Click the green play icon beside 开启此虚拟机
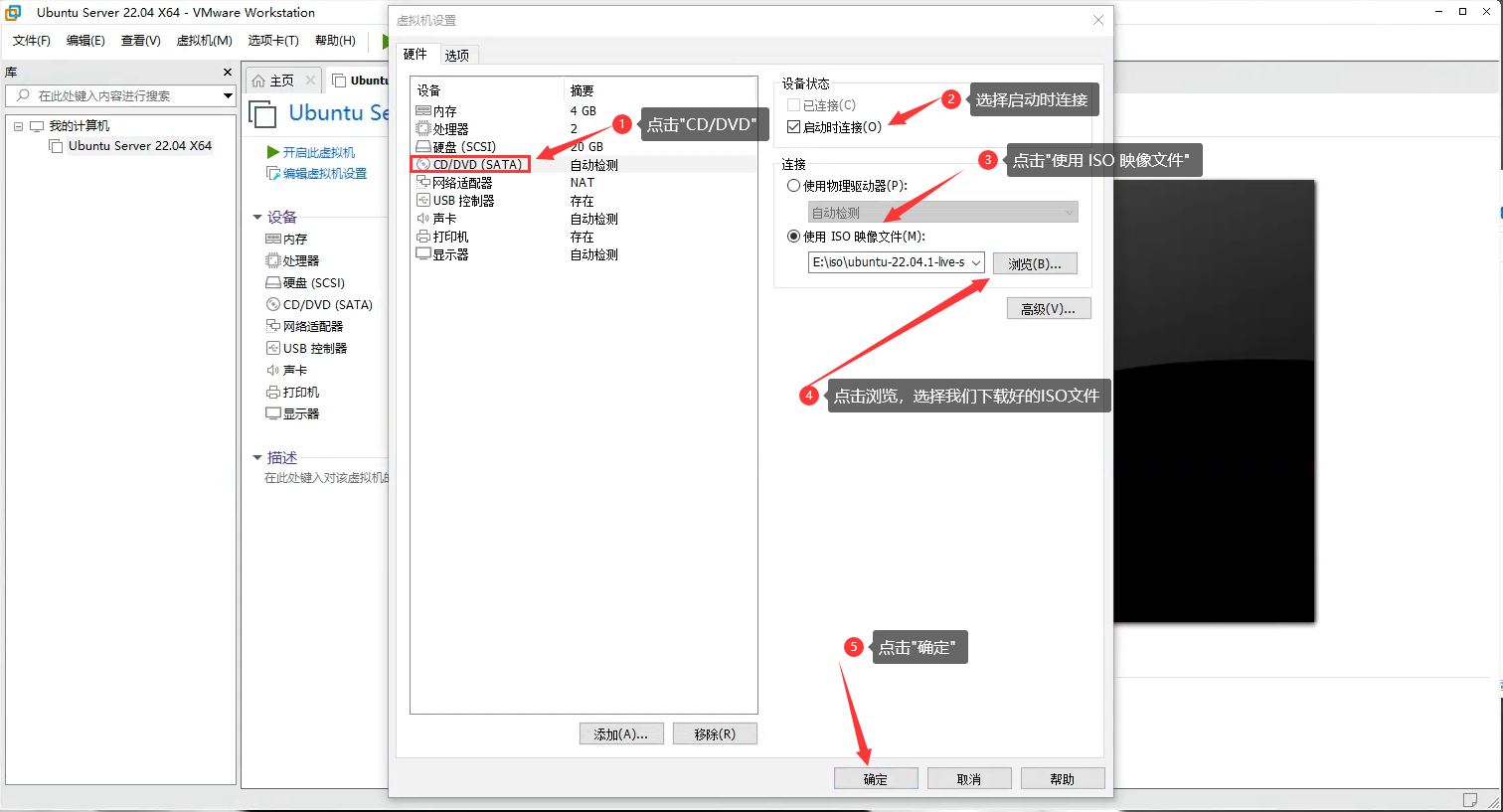1503x812 pixels. pos(273,152)
